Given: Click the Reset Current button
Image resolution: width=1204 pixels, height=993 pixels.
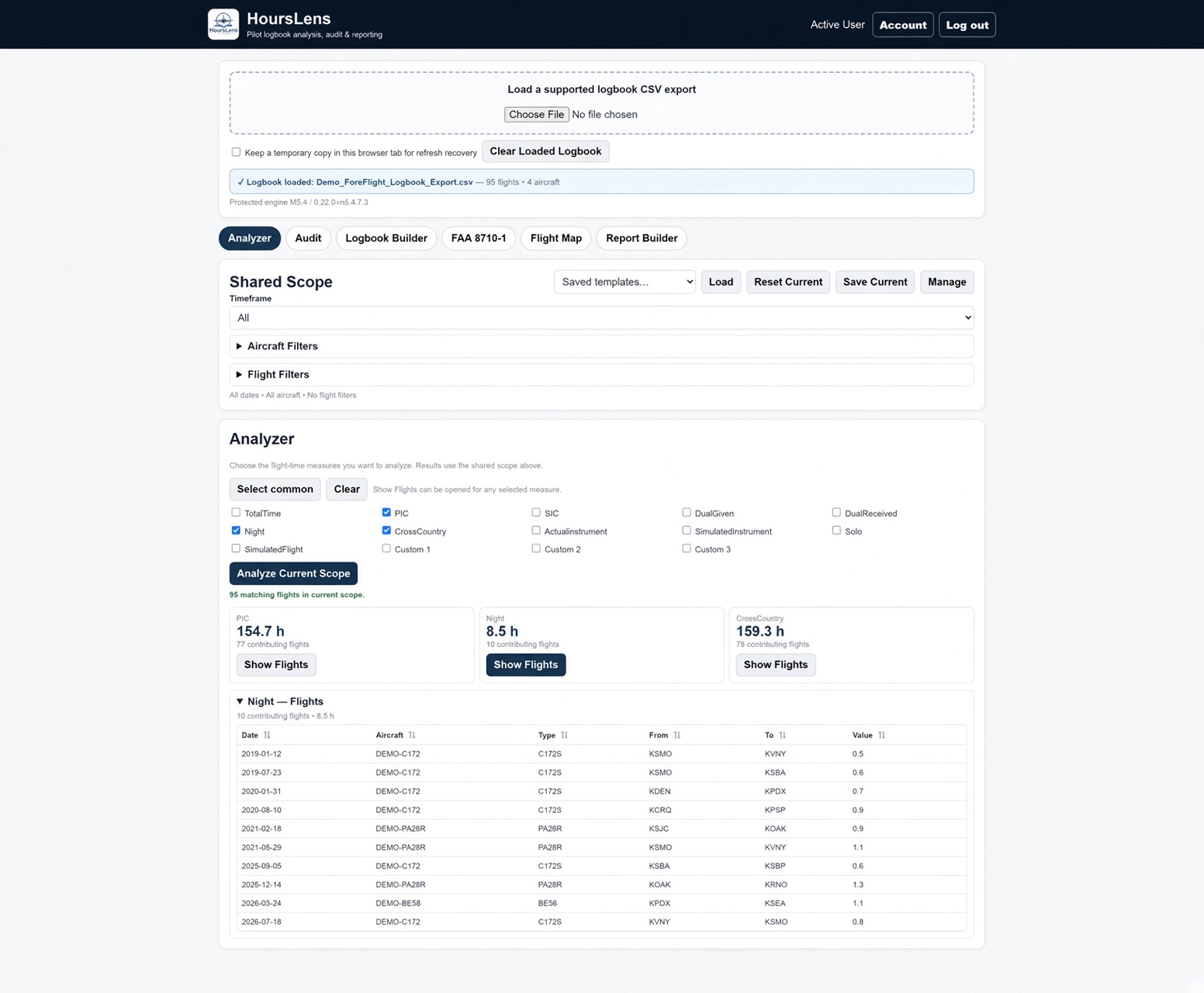Looking at the screenshot, I should (788, 282).
